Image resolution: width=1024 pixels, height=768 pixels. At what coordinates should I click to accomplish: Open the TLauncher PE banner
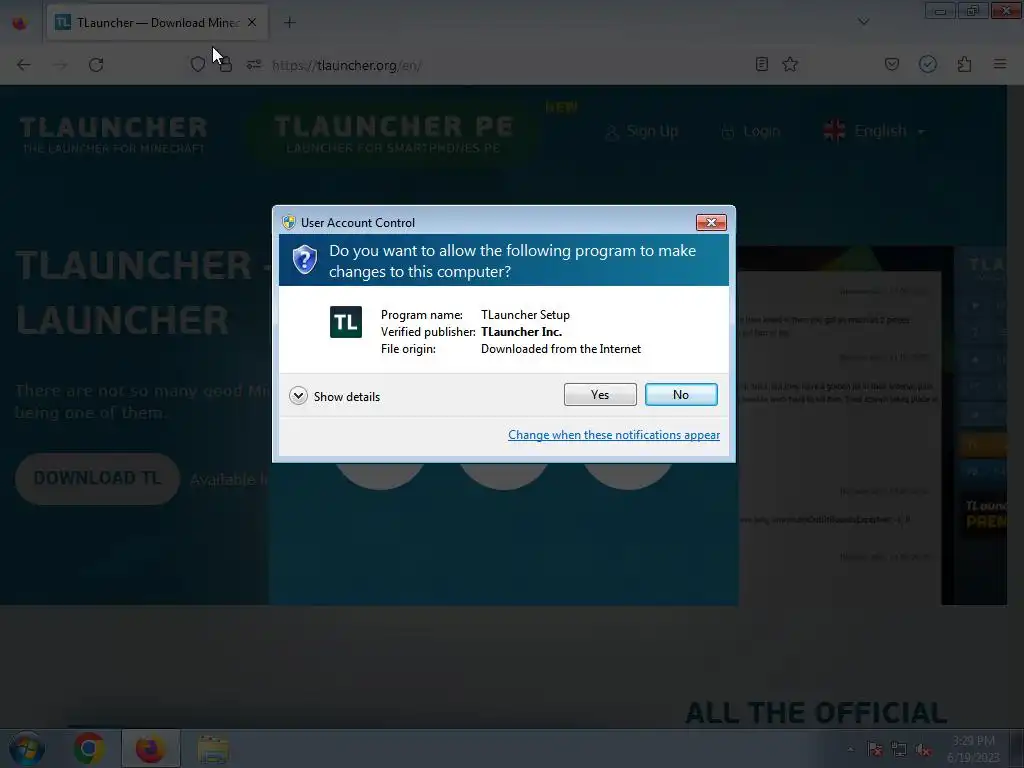point(393,134)
